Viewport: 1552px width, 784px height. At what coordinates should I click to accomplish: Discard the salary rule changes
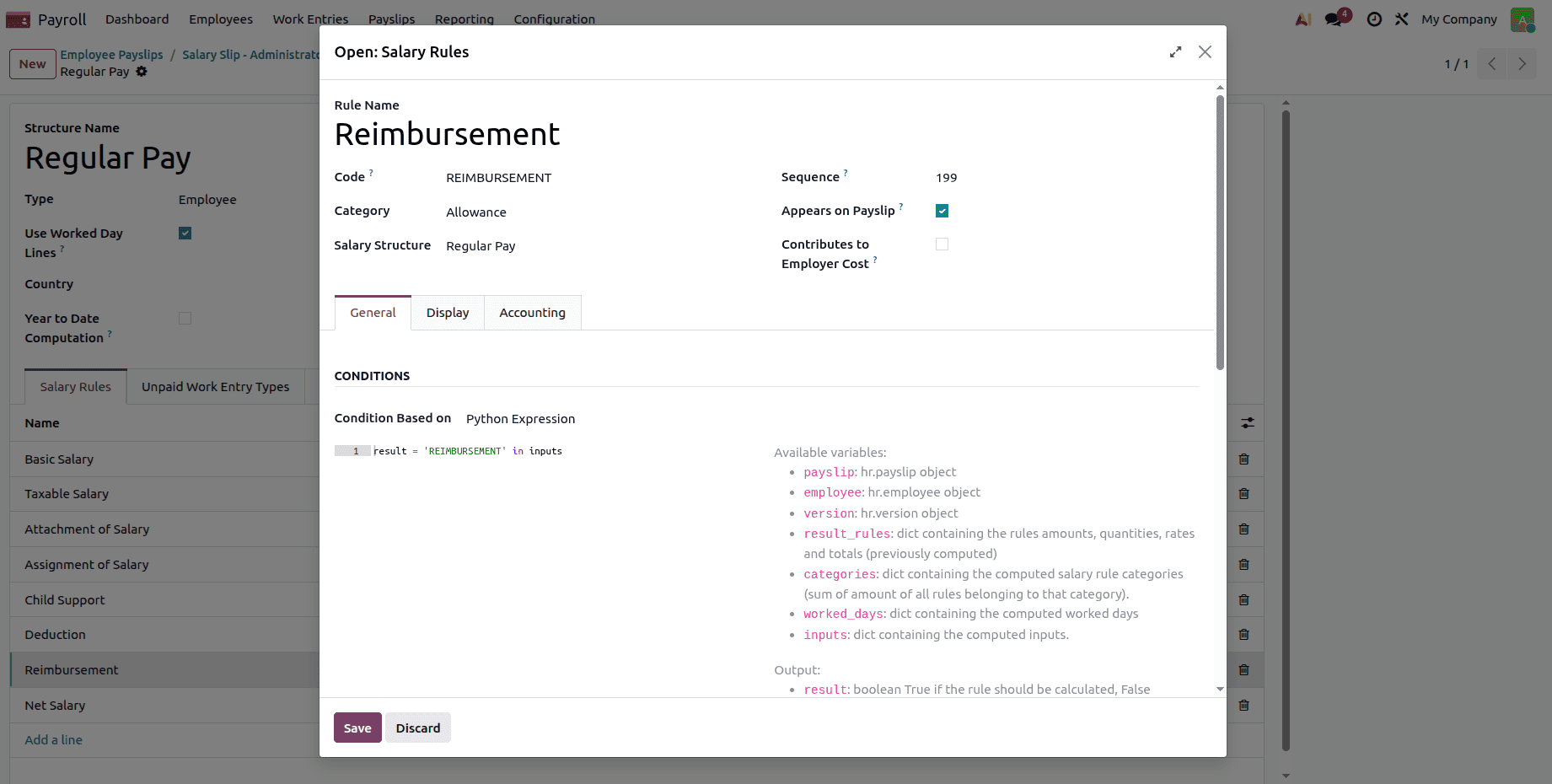(x=418, y=728)
